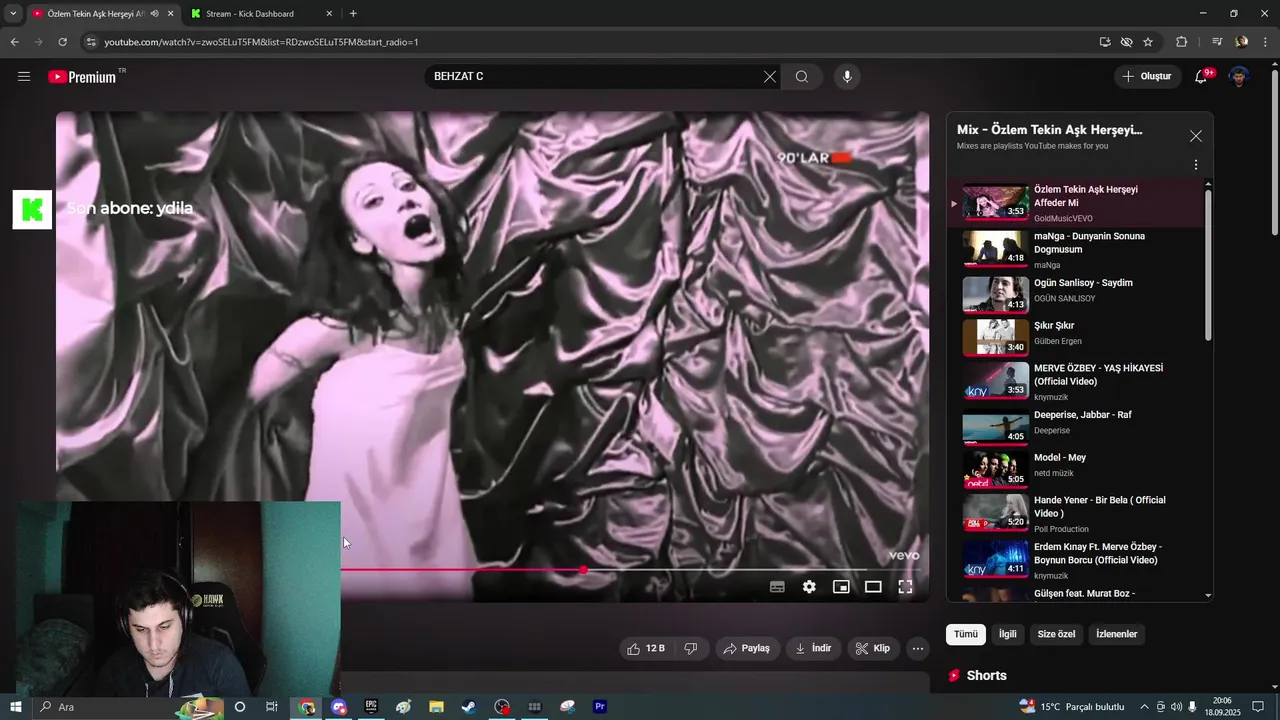
Task: Run search with magnifier button
Action: point(802,77)
